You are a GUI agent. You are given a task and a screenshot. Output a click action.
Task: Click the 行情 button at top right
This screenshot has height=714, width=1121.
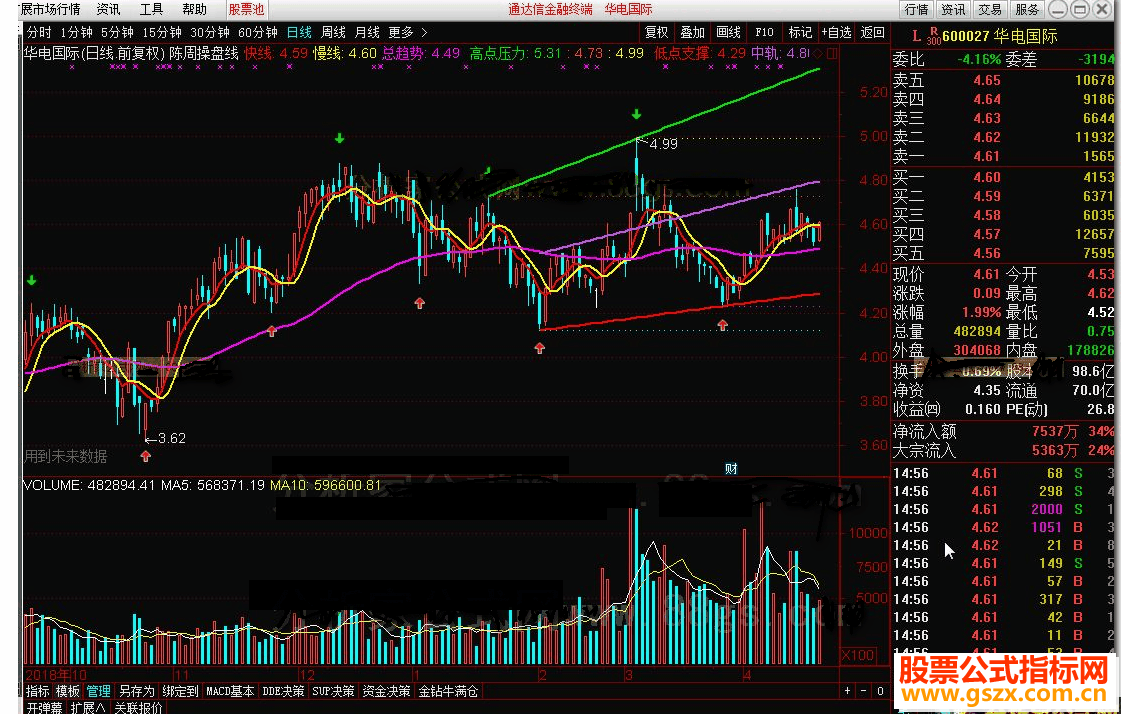coord(917,9)
